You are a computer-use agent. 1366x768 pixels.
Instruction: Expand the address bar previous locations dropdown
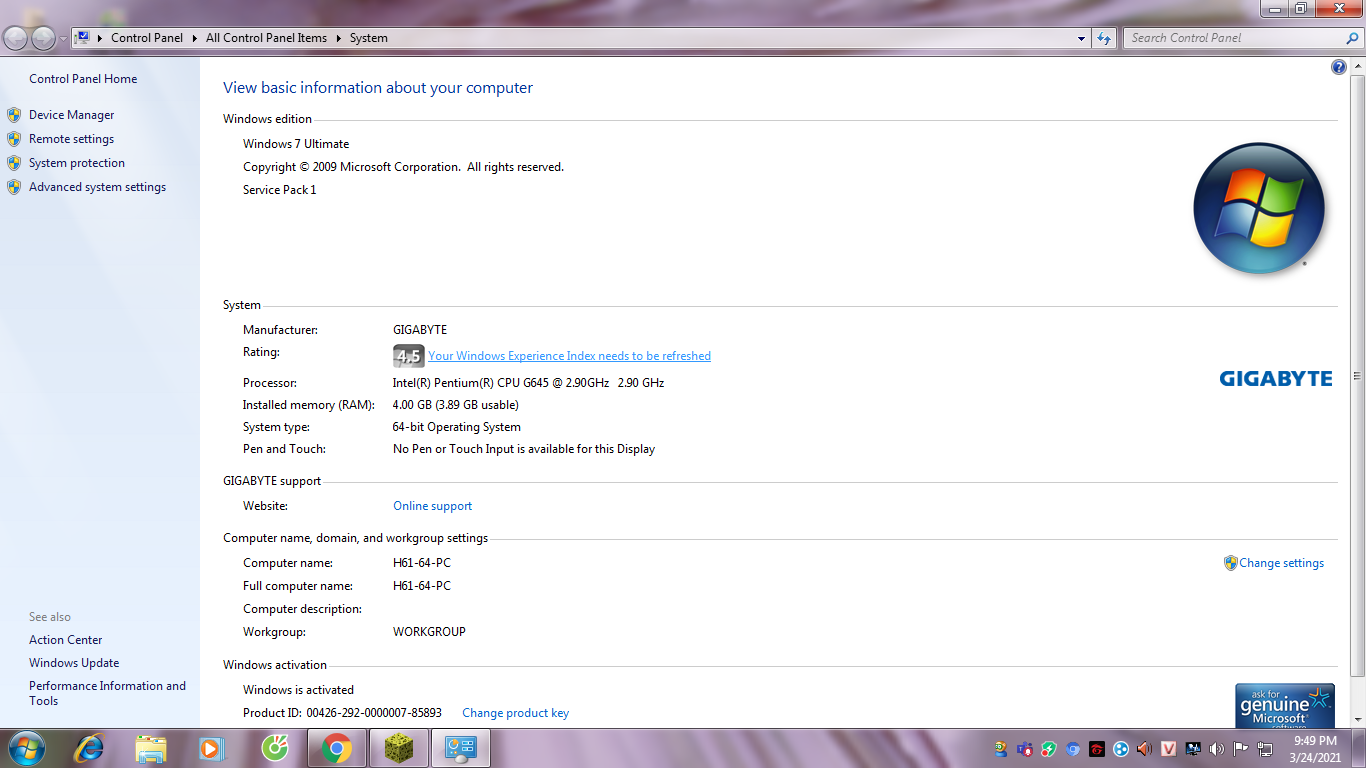coord(1081,38)
